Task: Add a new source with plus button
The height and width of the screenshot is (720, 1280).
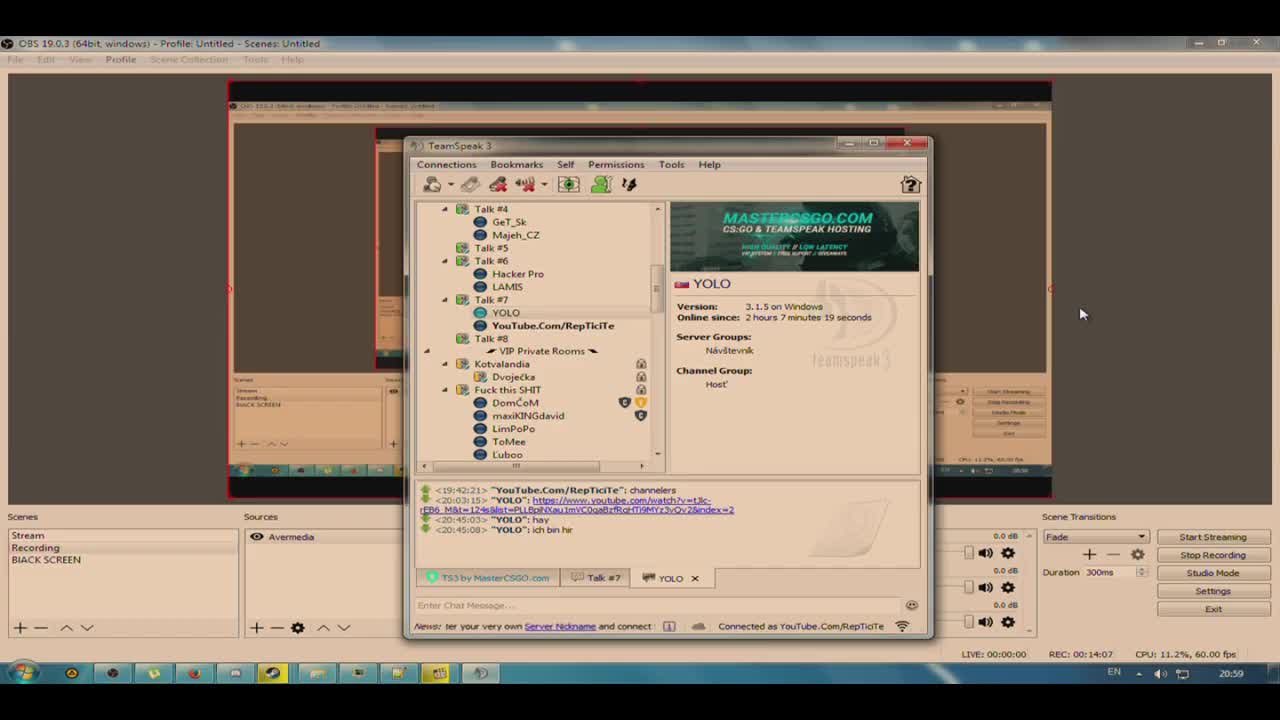Action: pyautogui.click(x=256, y=627)
